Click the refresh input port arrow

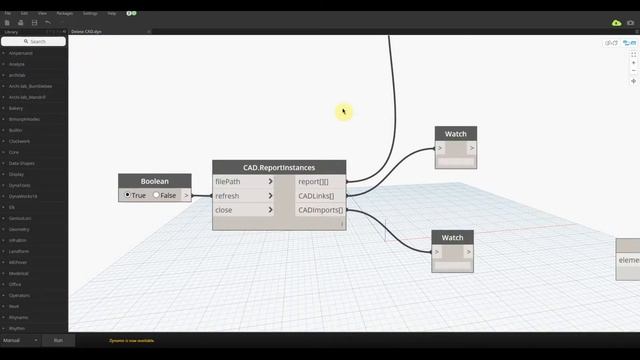[270, 196]
